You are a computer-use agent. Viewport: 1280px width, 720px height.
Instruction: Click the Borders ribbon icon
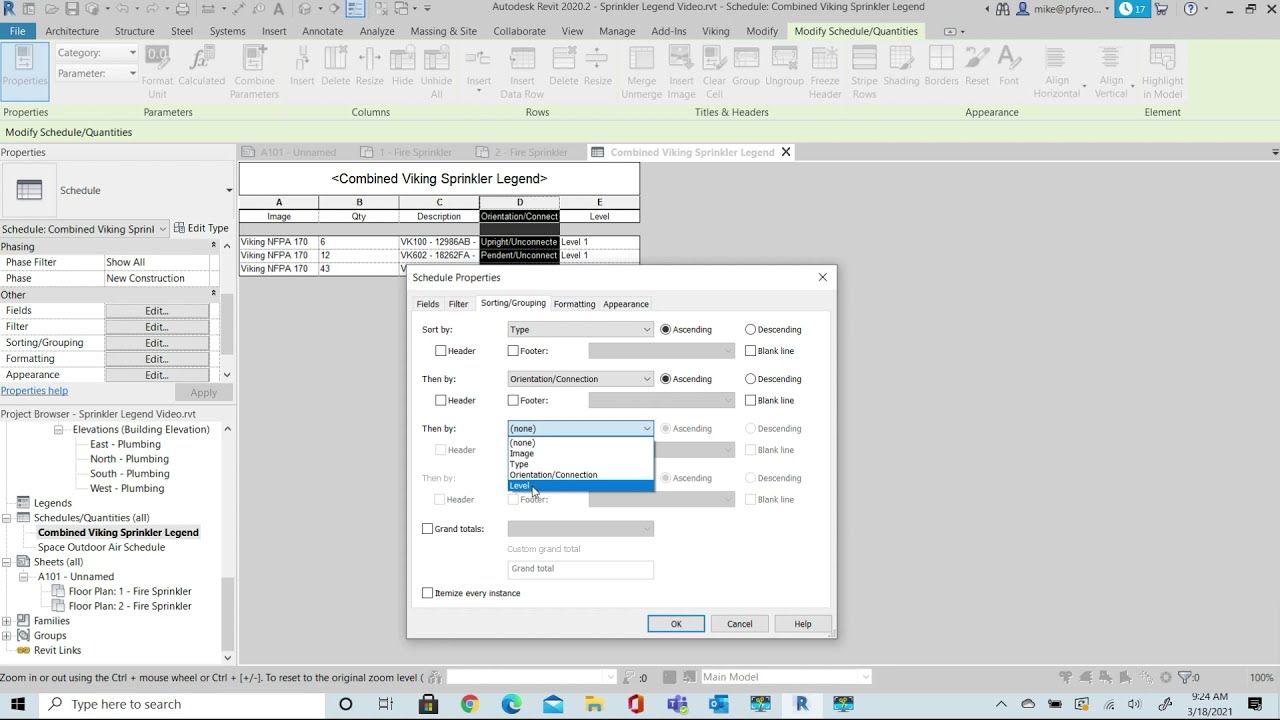click(941, 59)
